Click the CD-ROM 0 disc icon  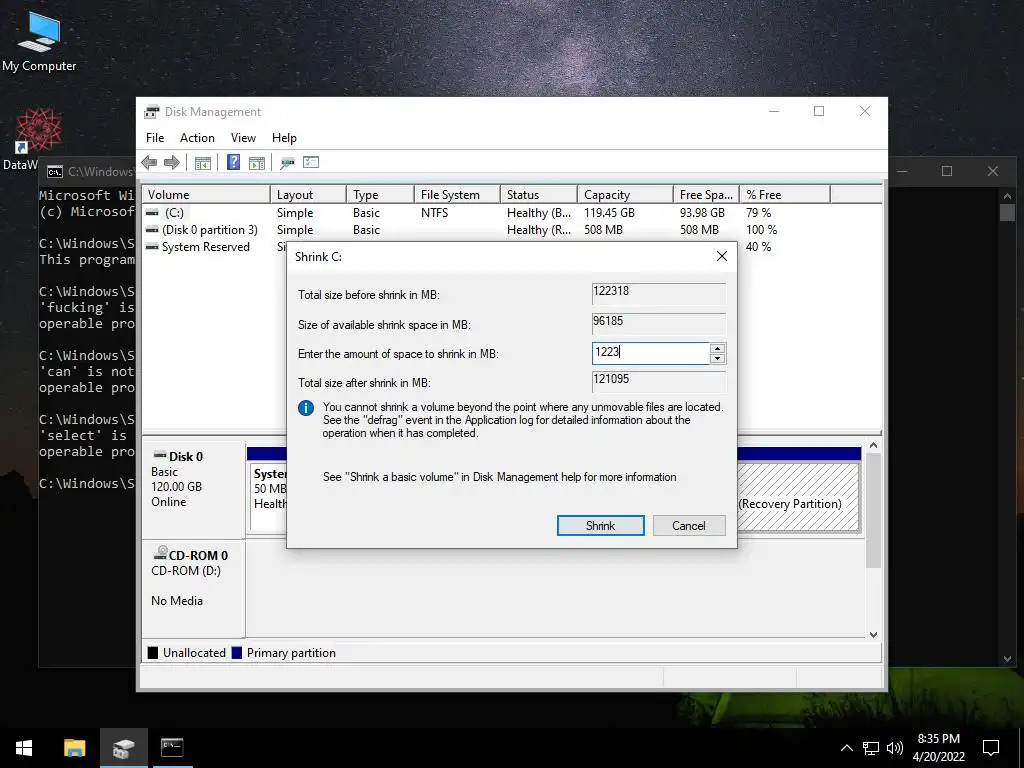(x=160, y=554)
